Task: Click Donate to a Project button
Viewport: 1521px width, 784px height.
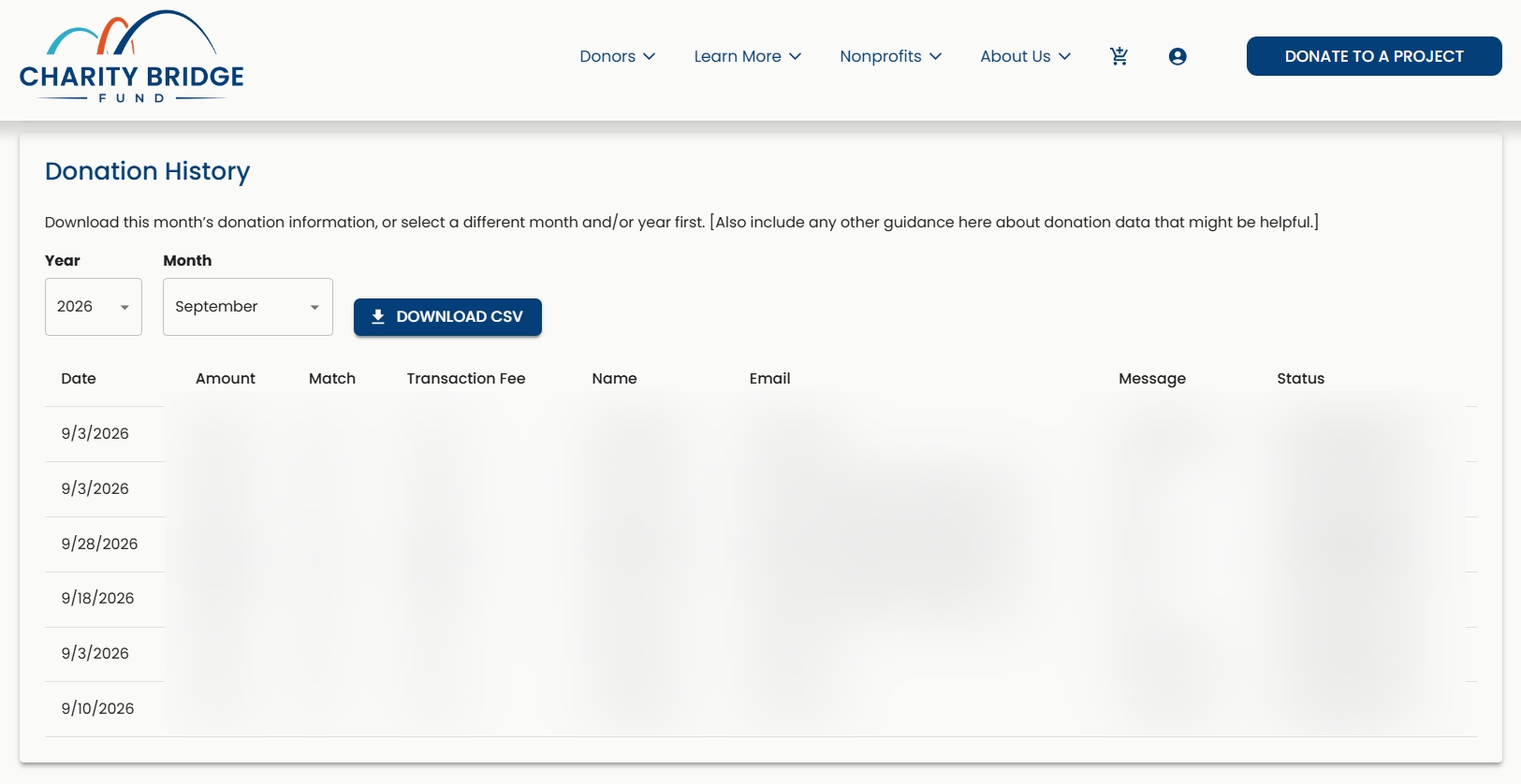Action: [1374, 56]
